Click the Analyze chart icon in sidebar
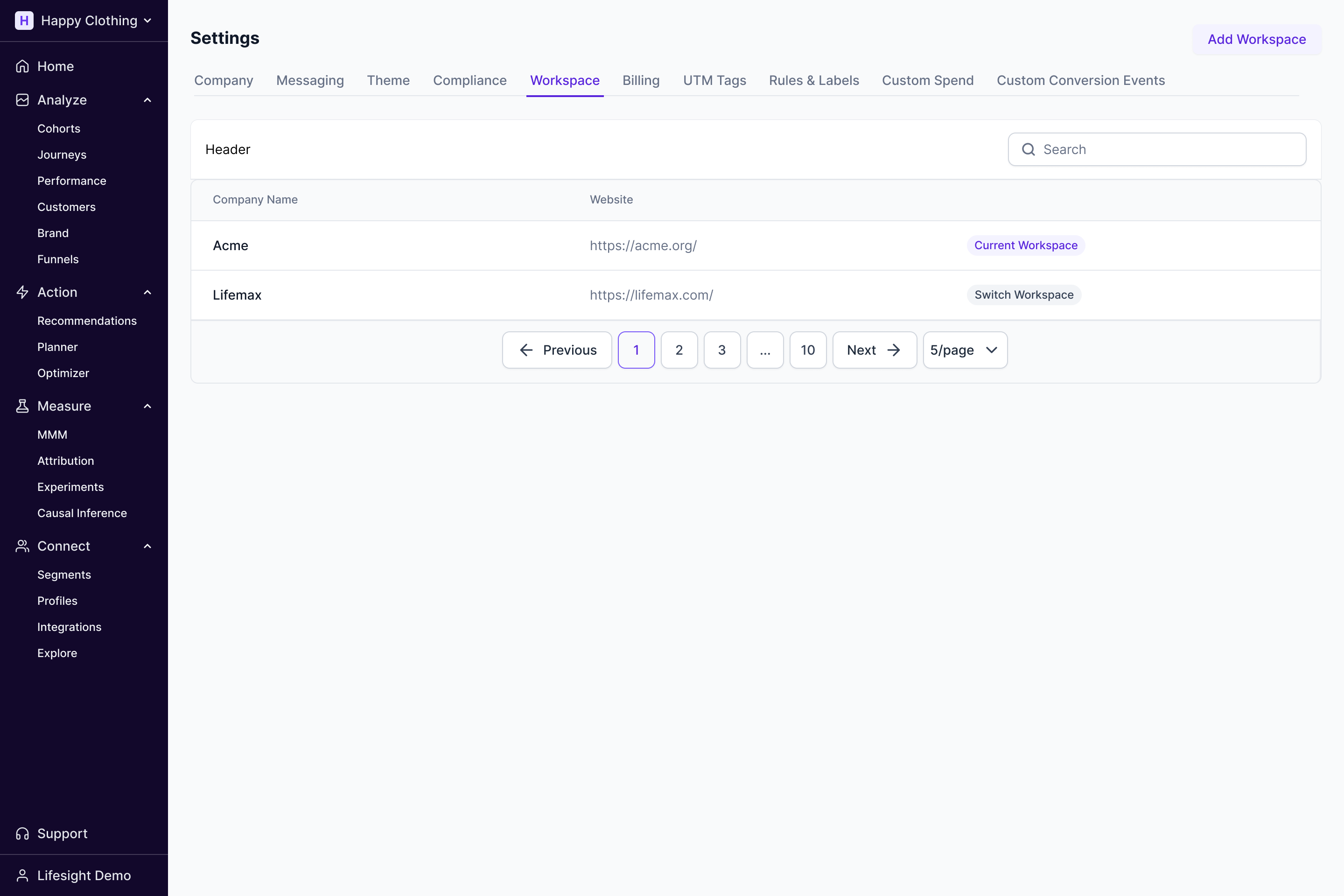Viewport: 1344px width, 896px height. point(22,100)
